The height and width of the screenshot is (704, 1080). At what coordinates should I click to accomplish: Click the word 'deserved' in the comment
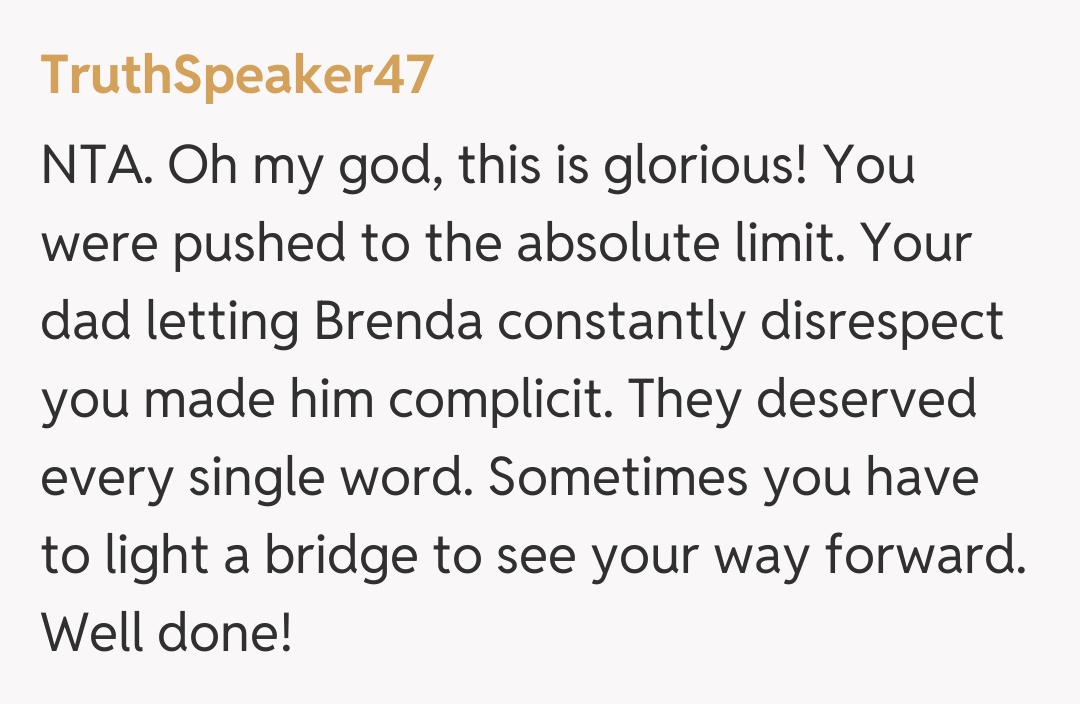coord(866,400)
